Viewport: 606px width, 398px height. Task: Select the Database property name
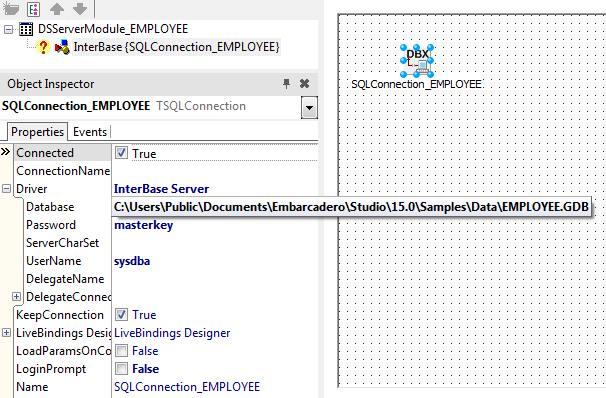pos(50,207)
